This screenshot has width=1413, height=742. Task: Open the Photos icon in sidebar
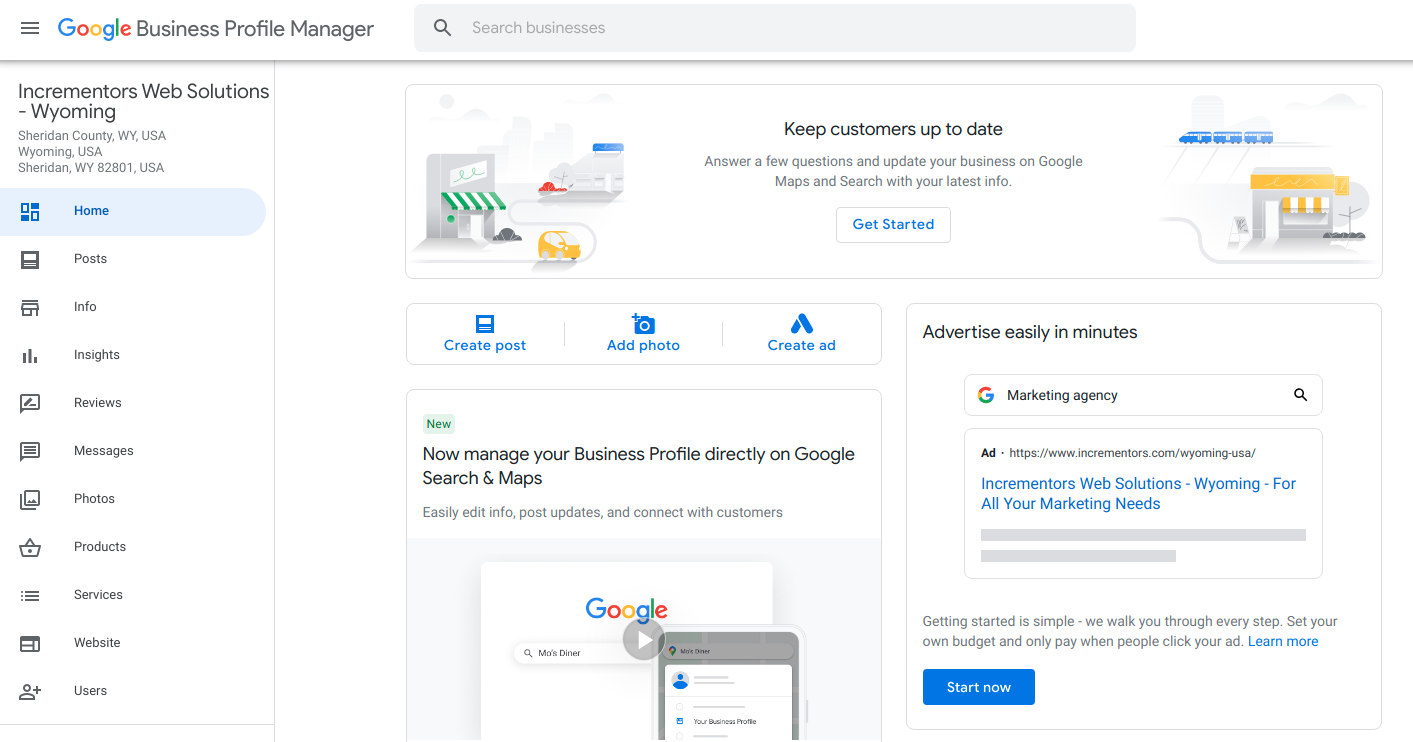[30, 499]
